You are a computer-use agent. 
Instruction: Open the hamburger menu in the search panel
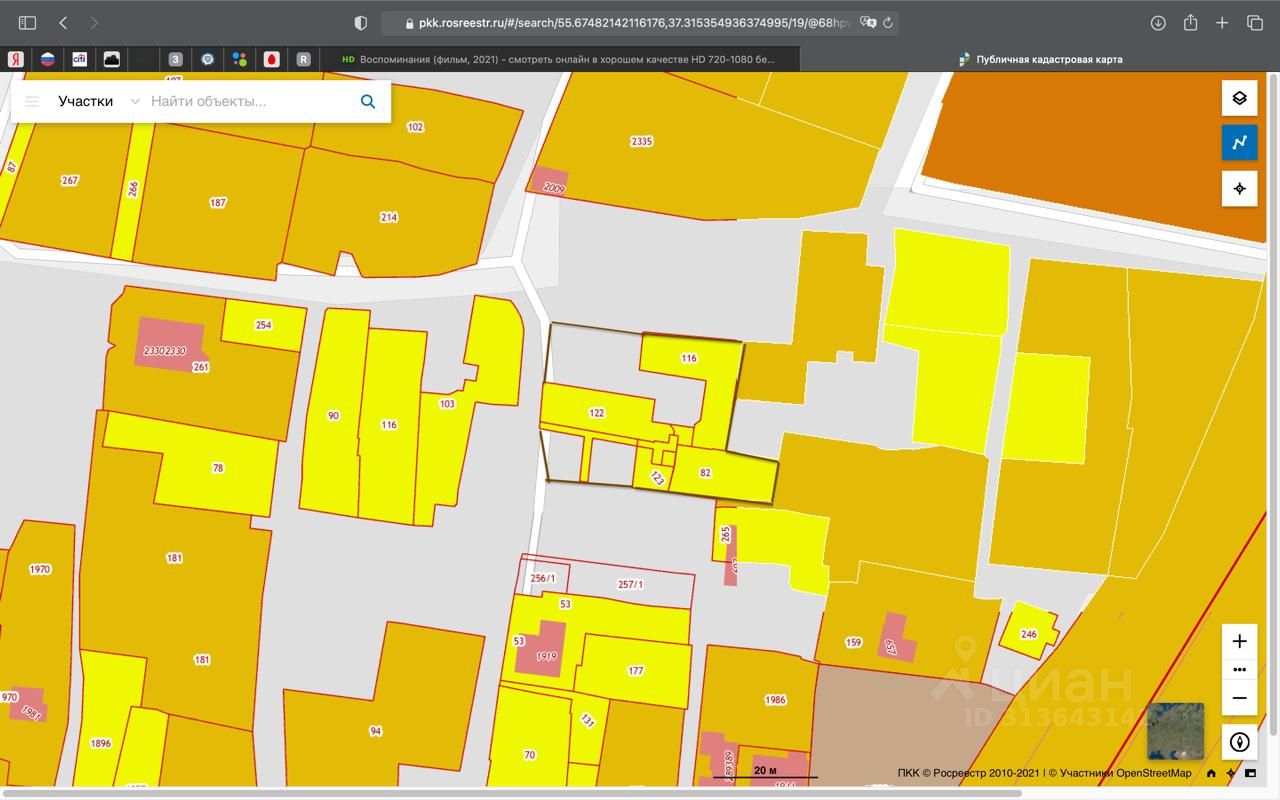(x=32, y=101)
